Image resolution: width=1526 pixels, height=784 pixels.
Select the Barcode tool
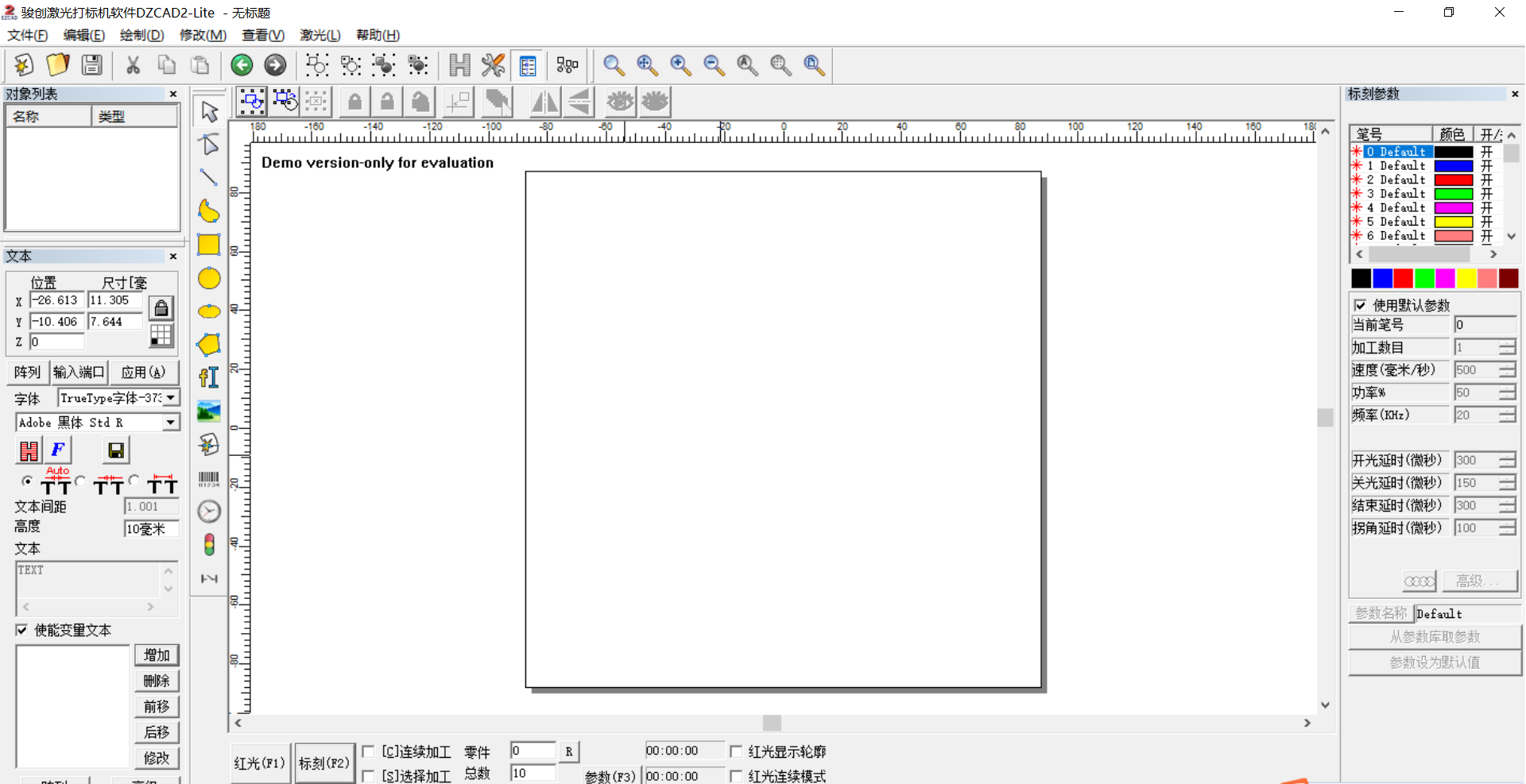tap(209, 478)
